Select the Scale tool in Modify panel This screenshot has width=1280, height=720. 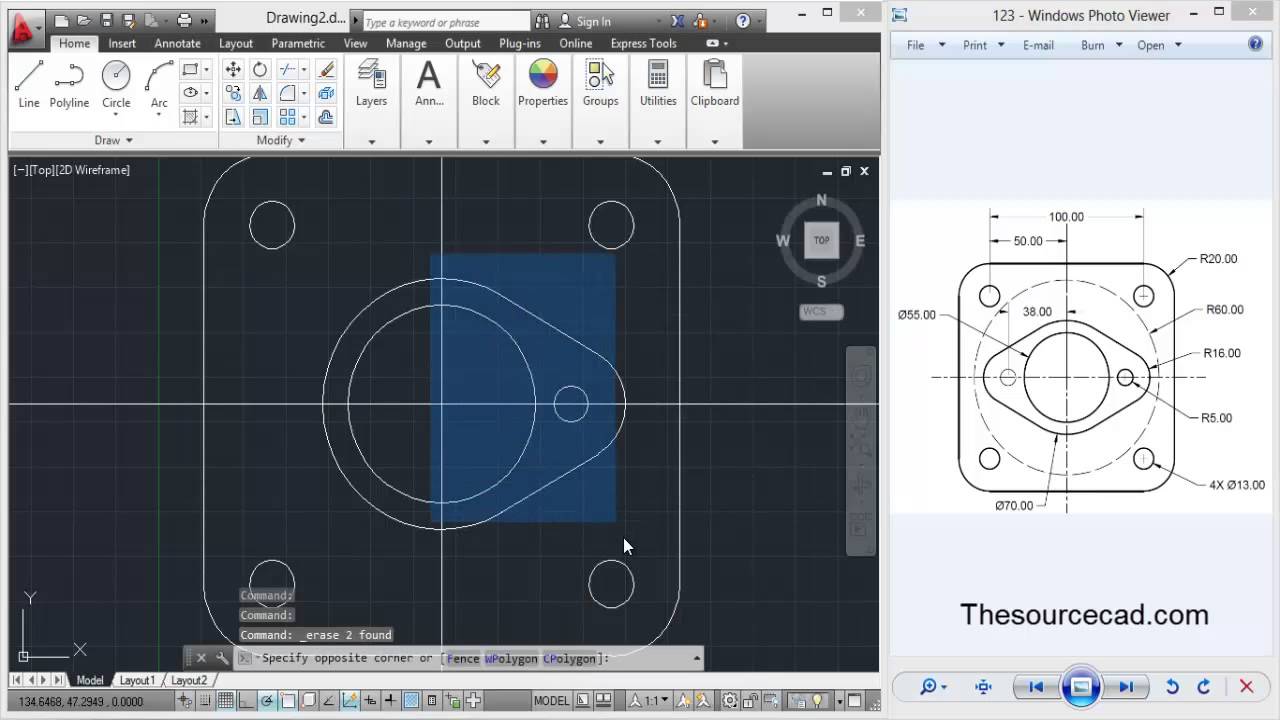[x=260, y=117]
